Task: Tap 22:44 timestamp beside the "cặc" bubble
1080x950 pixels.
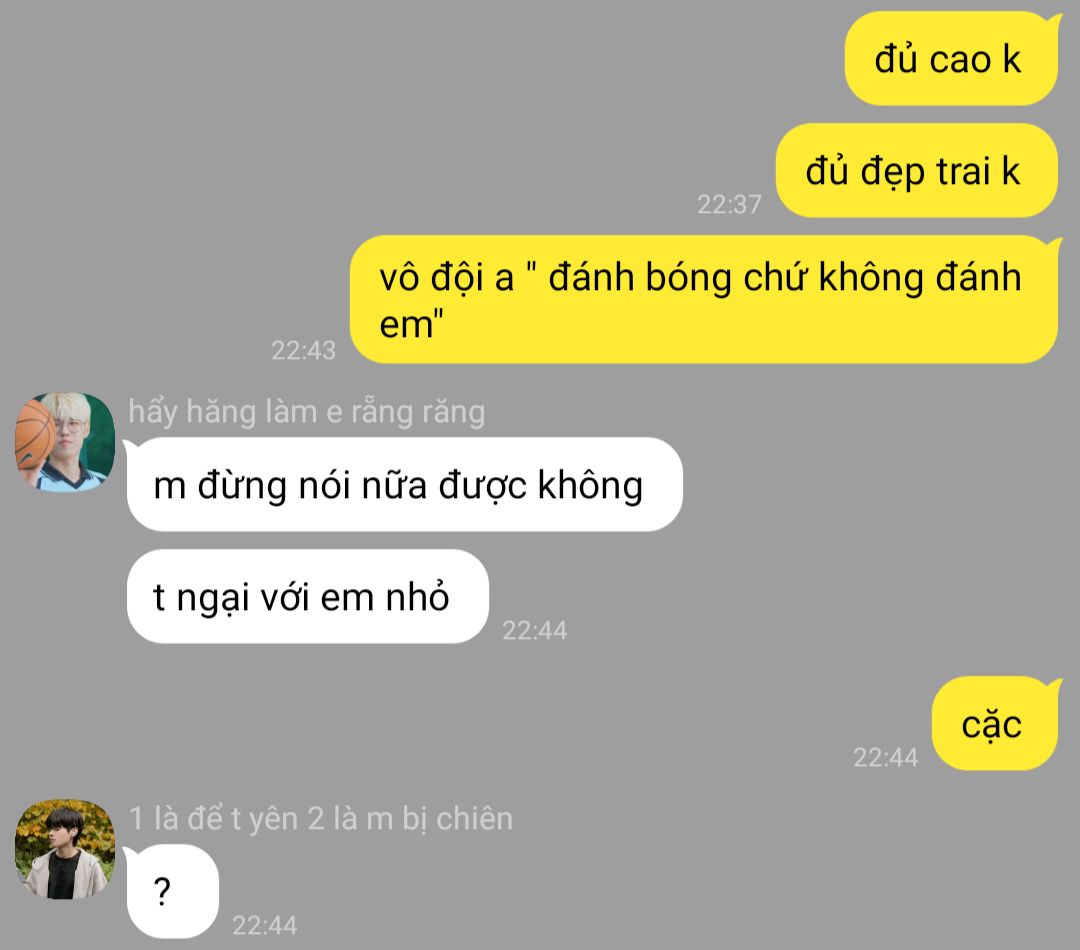Action: tap(886, 757)
